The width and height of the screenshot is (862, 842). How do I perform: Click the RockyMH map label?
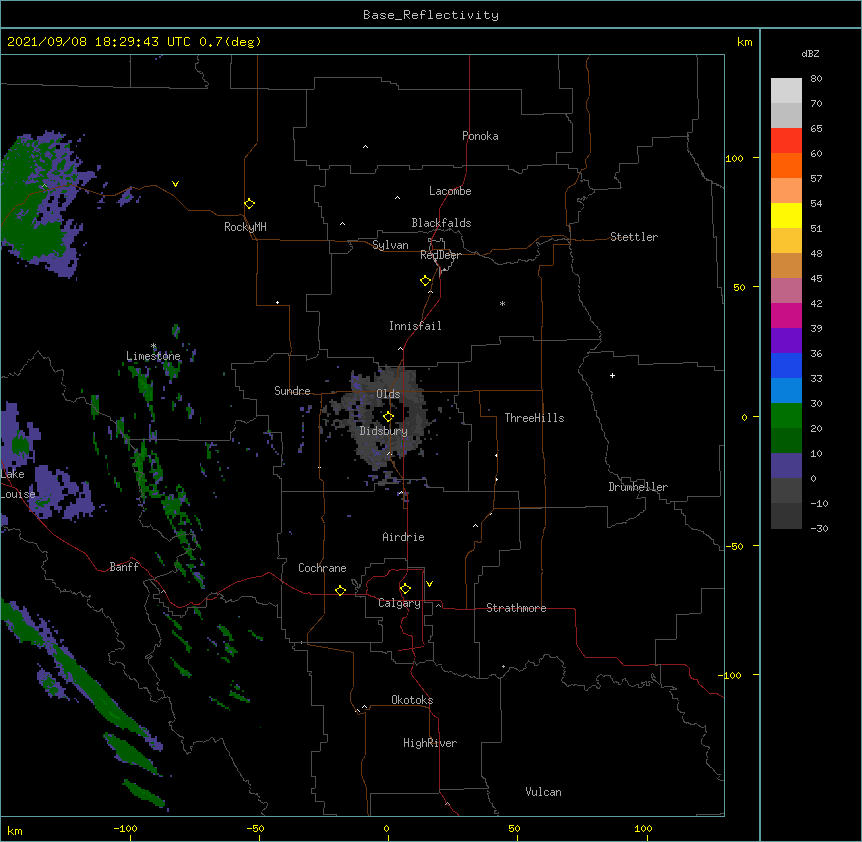245,227
